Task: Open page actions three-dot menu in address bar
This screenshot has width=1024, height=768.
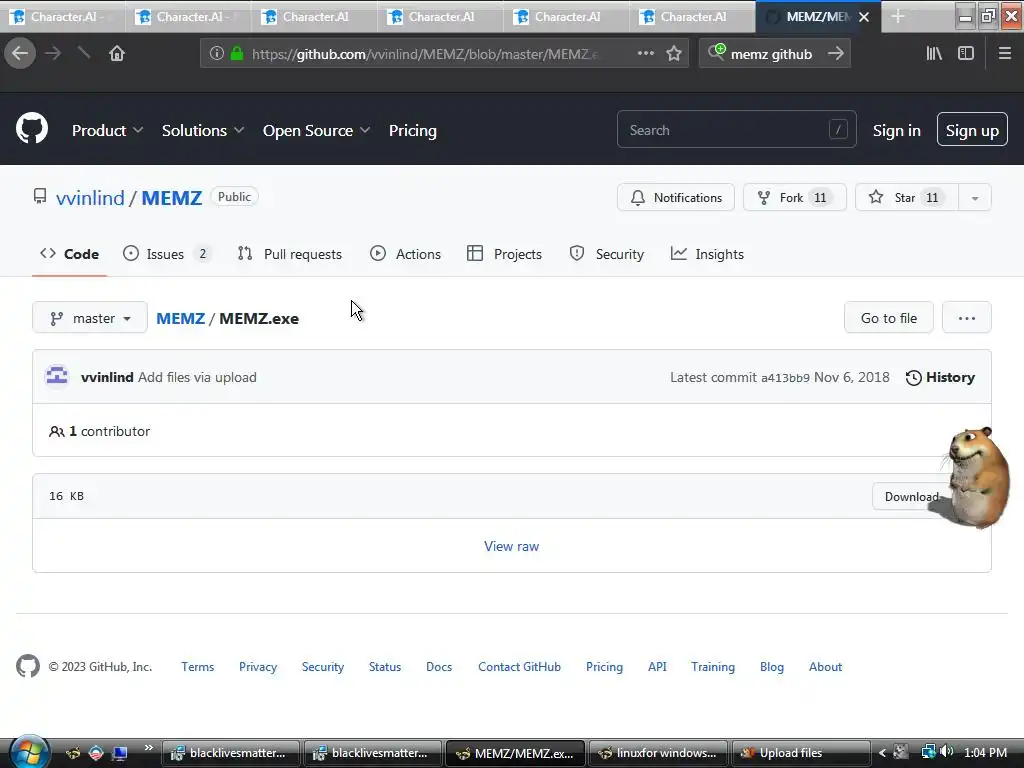Action: (645, 54)
